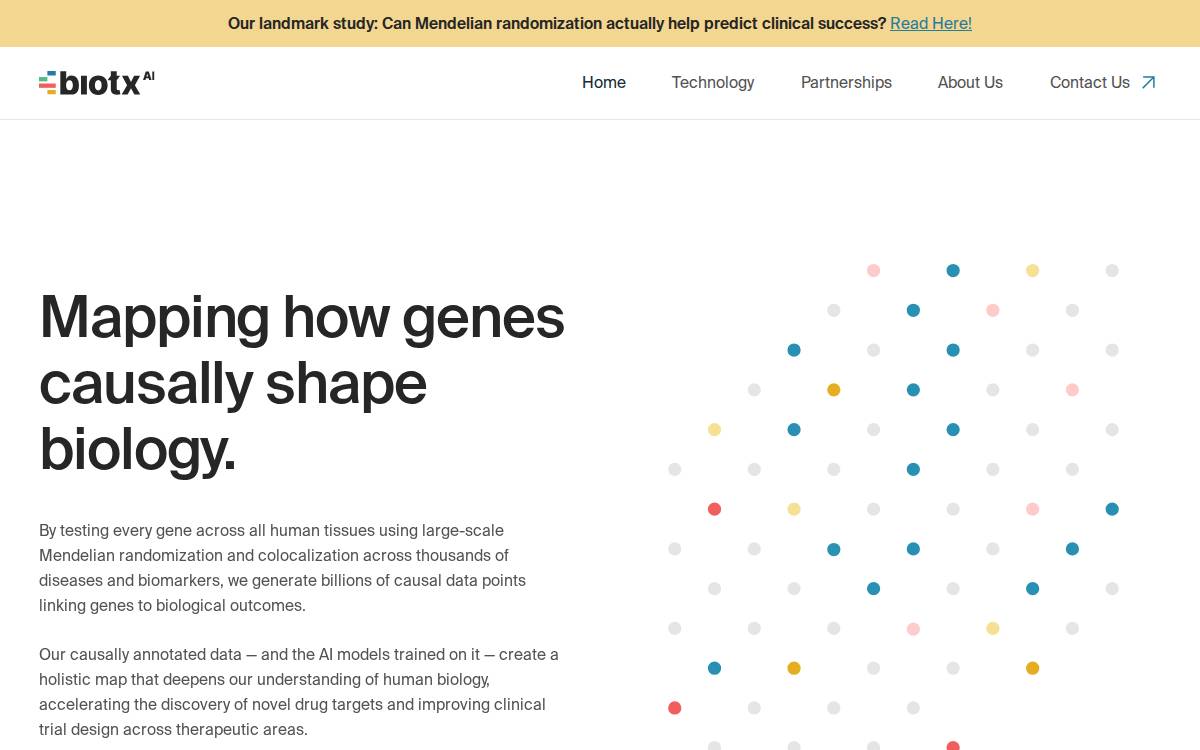1200x750 pixels.
Task: Click the landmark study banner text
Action: click(557, 23)
